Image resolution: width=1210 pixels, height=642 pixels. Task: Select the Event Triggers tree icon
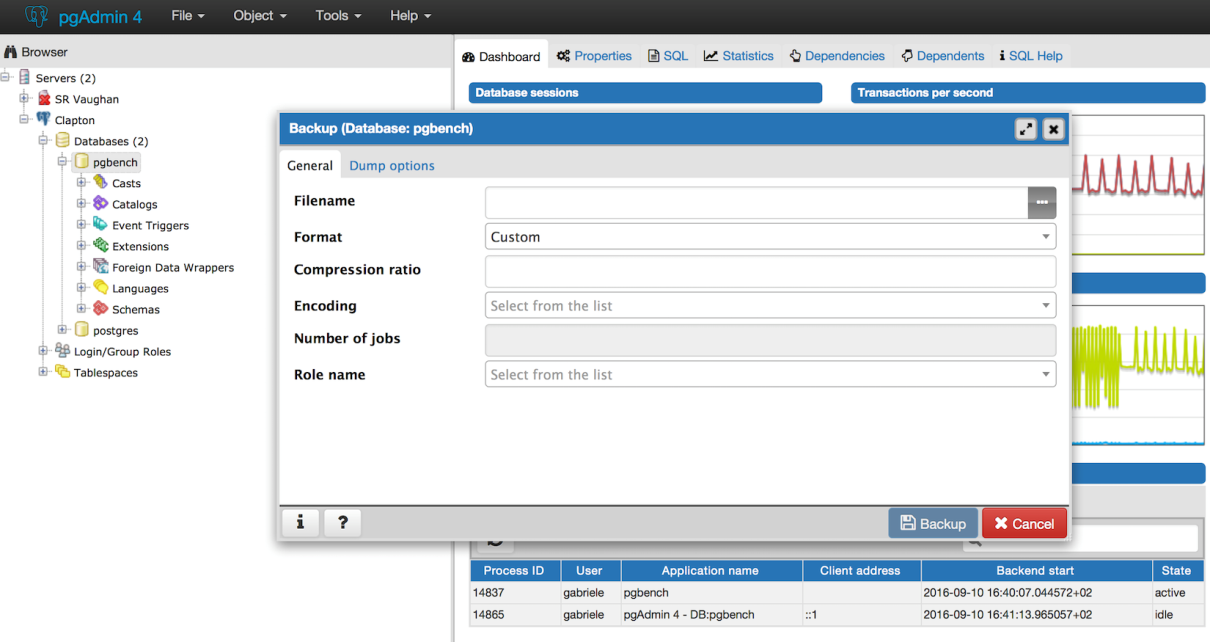tap(100, 225)
